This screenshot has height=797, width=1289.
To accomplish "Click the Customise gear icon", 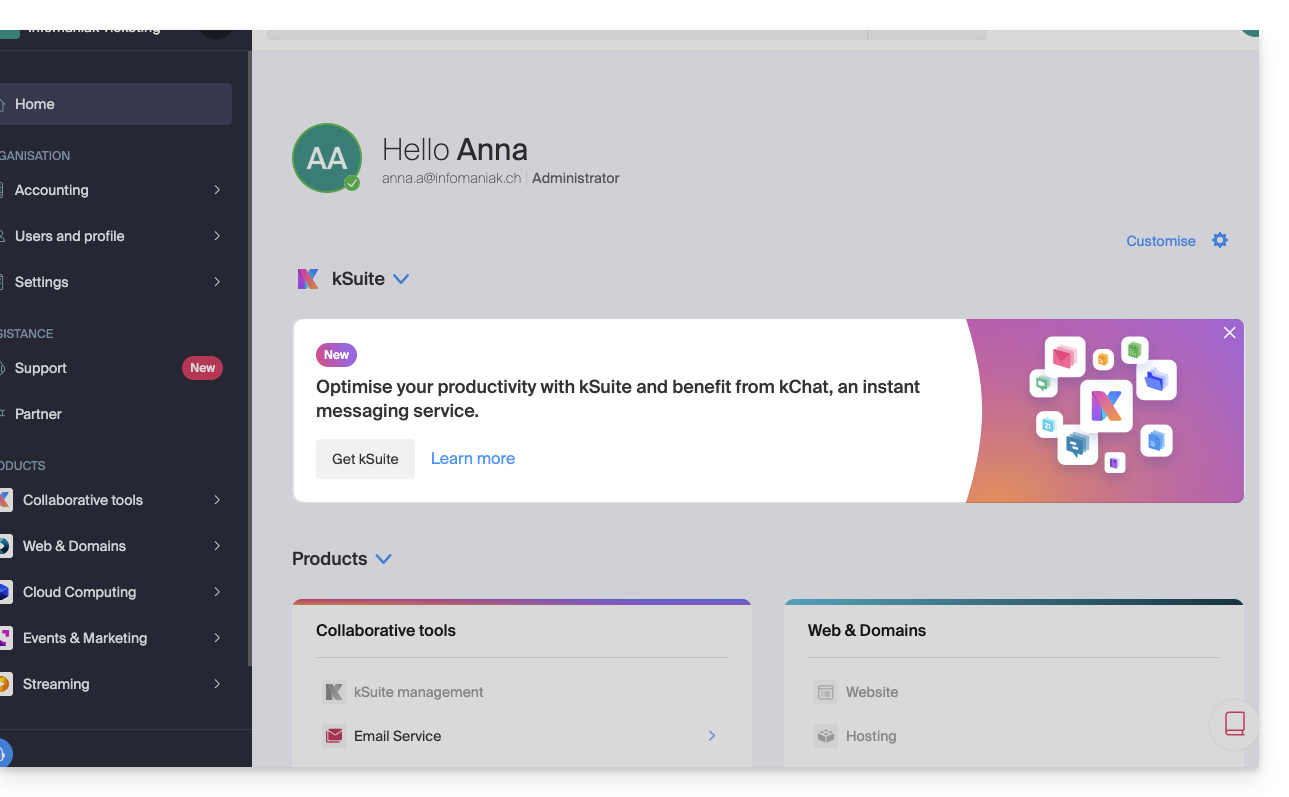I will coord(1220,240).
